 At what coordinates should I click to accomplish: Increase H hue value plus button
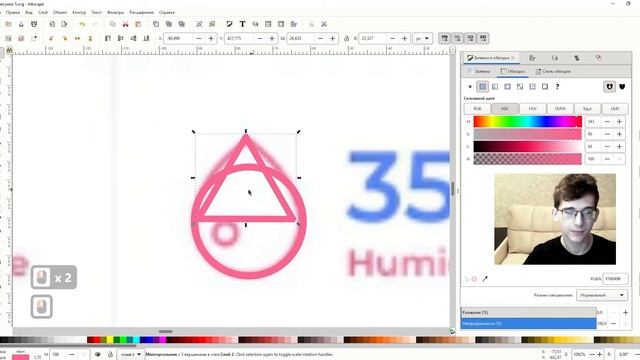click(619, 122)
